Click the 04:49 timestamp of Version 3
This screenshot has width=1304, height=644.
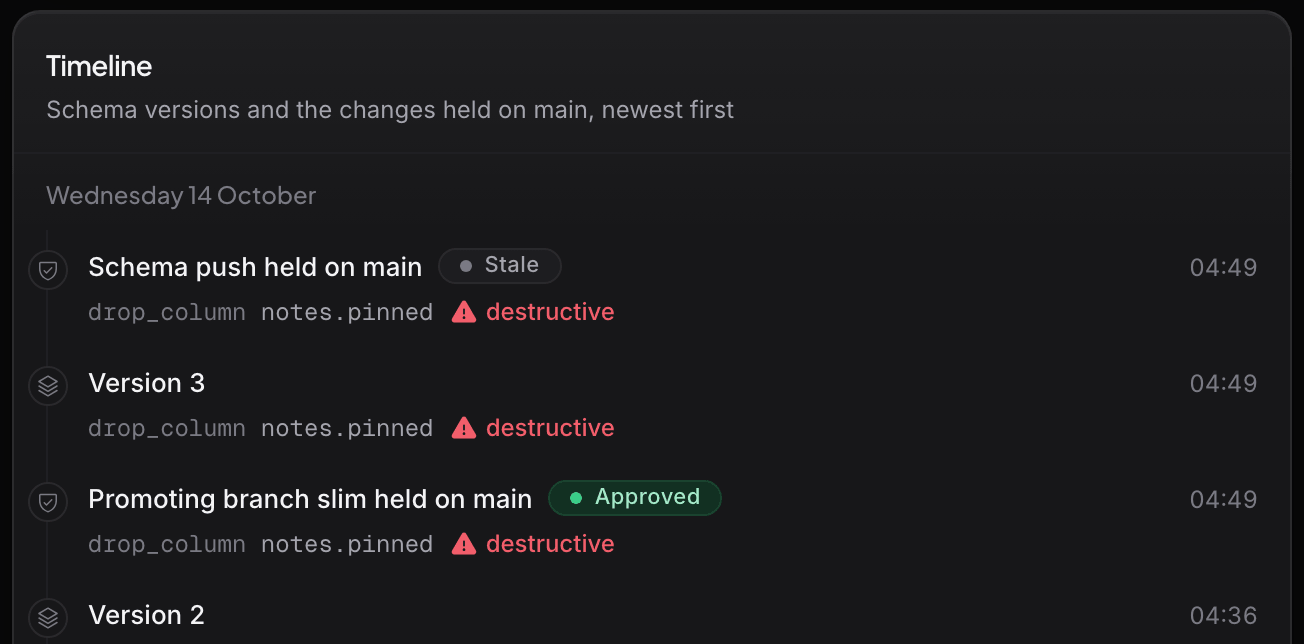tap(1223, 383)
